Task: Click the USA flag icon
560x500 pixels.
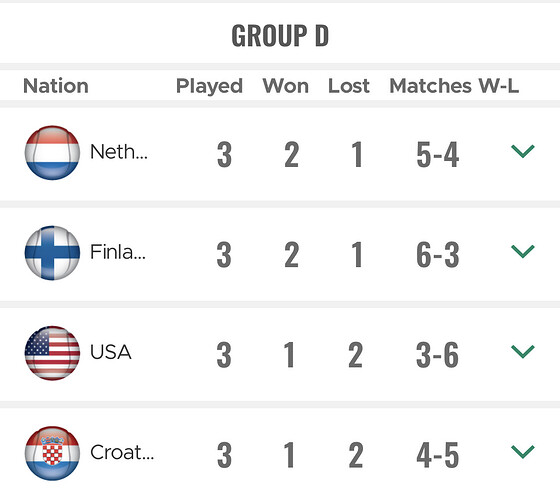Action: [52, 353]
